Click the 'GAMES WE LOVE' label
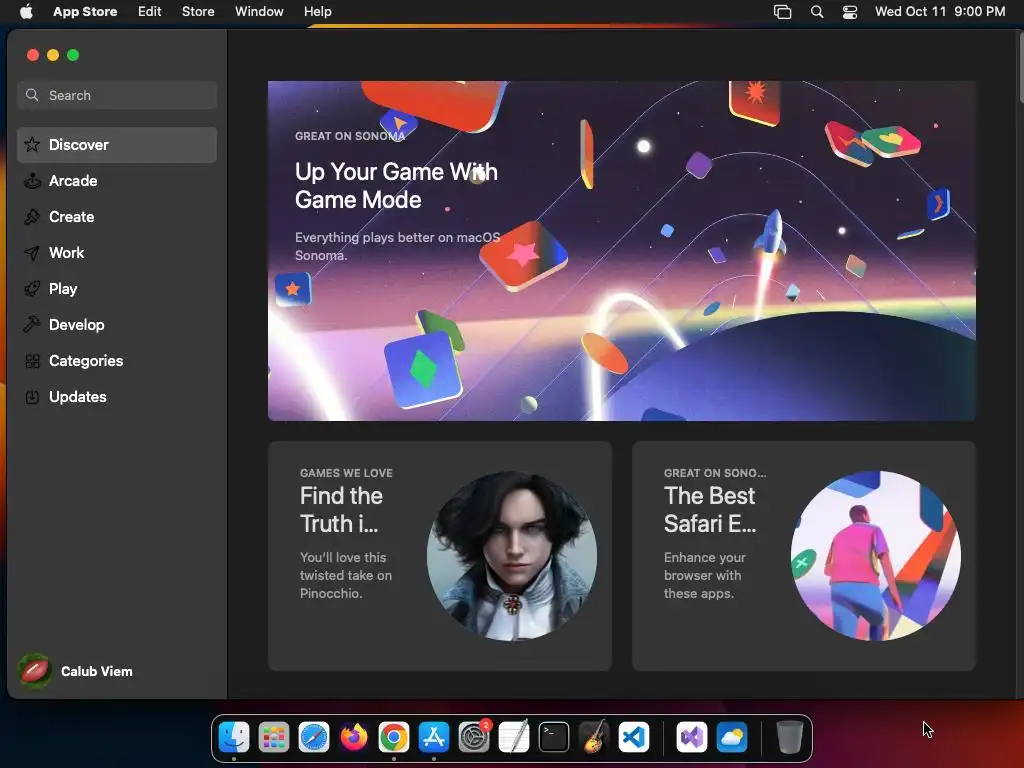The height and width of the screenshot is (768, 1024). click(346, 473)
